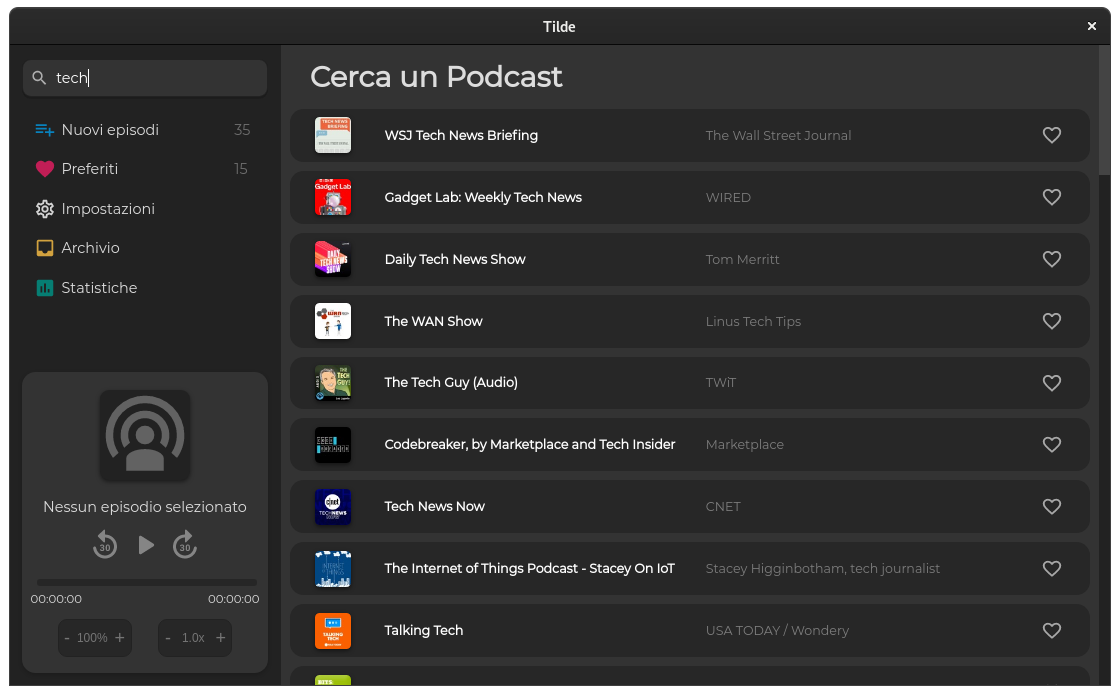Open 'Talking Tech' title
1120x695 pixels.
[x=424, y=631]
